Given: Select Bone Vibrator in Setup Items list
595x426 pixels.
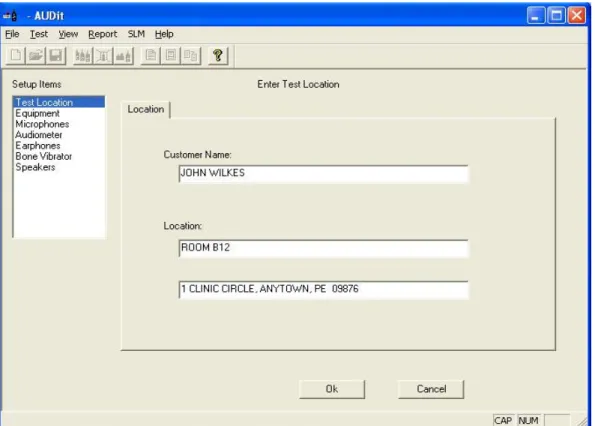Looking at the screenshot, I should click(x=59, y=156).
